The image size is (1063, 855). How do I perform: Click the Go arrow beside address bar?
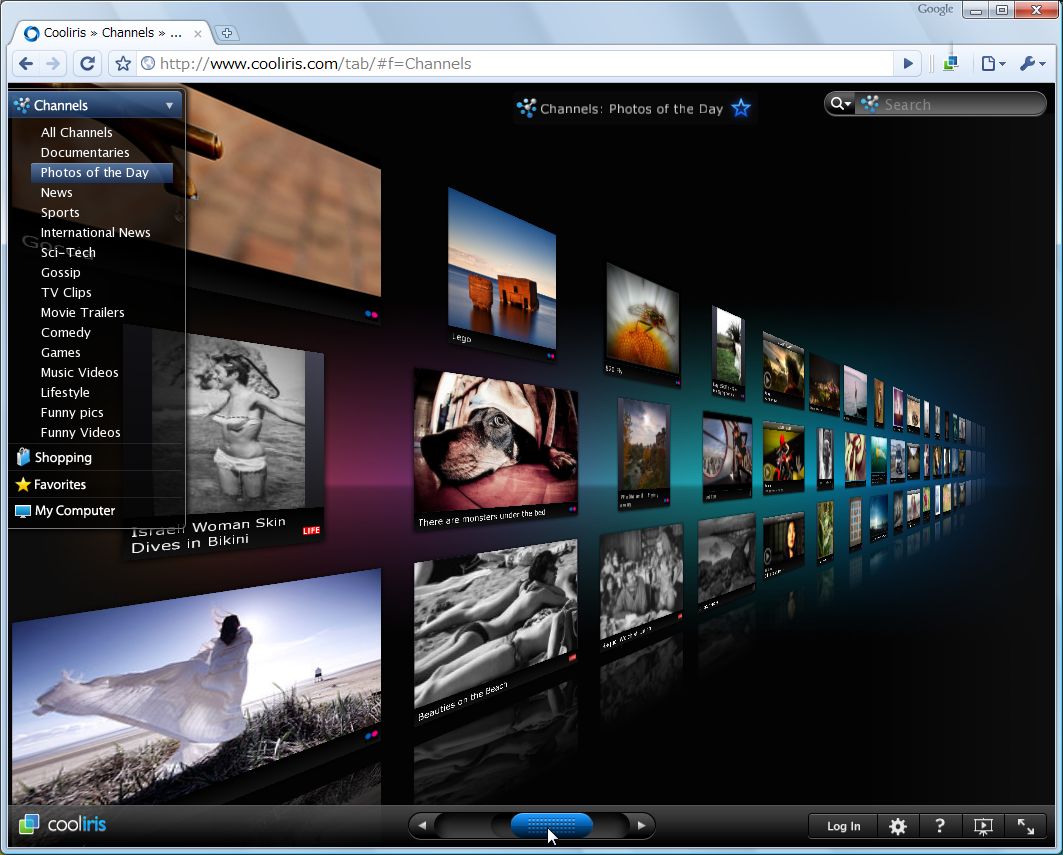click(908, 64)
